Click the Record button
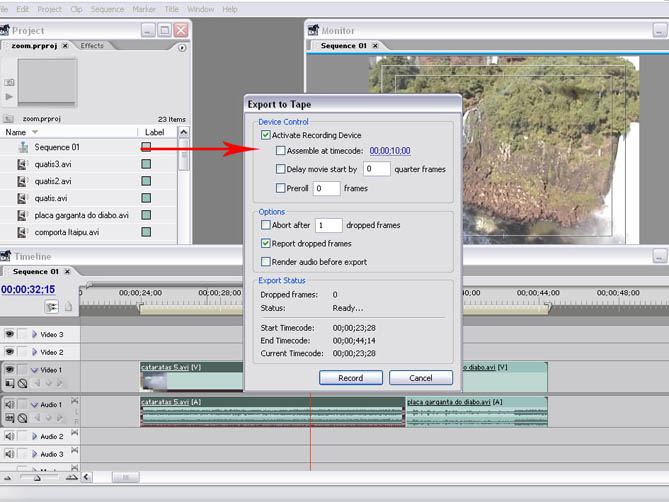The width and height of the screenshot is (669, 502). [351, 378]
